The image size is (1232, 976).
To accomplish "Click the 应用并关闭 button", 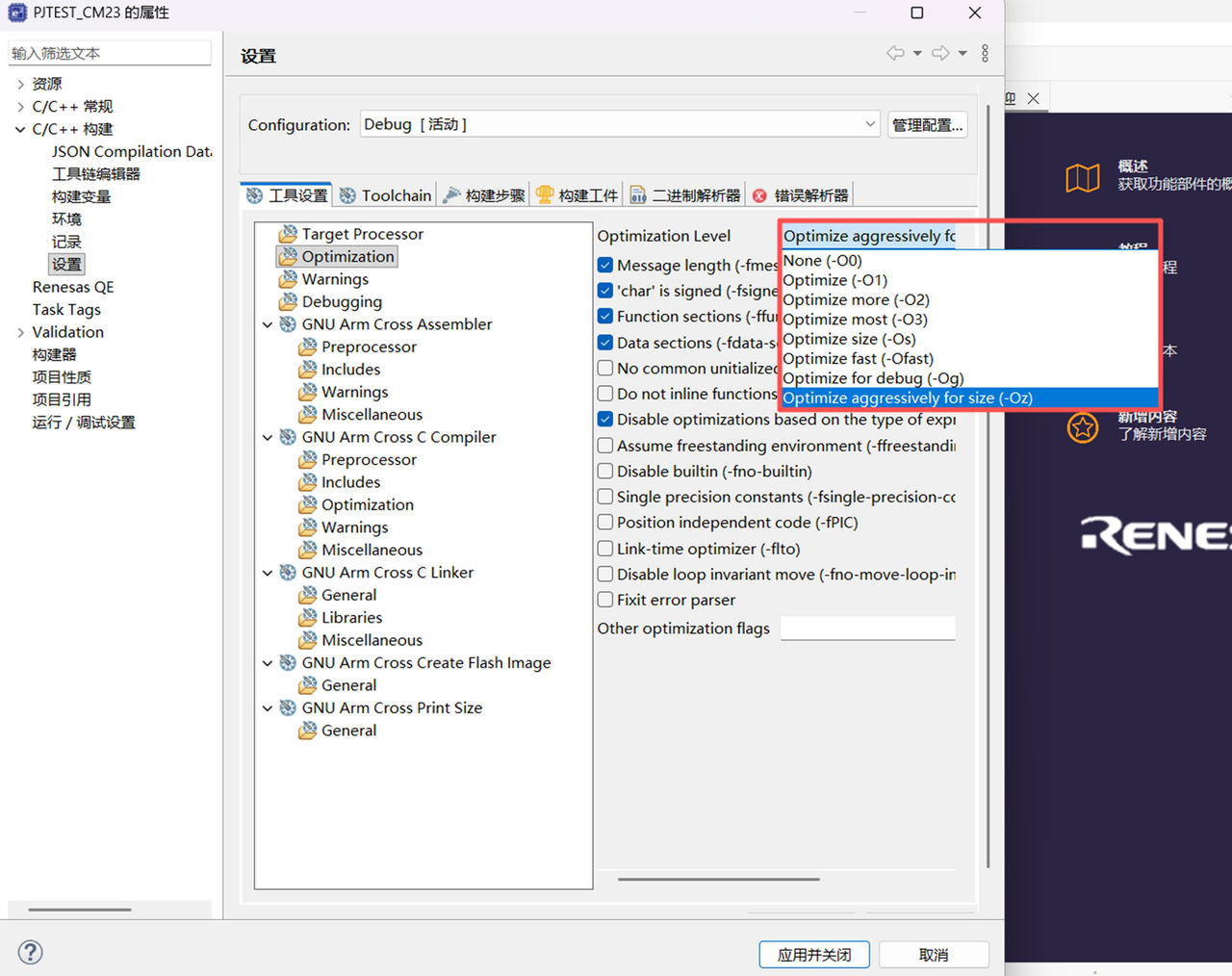I will point(813,955).
